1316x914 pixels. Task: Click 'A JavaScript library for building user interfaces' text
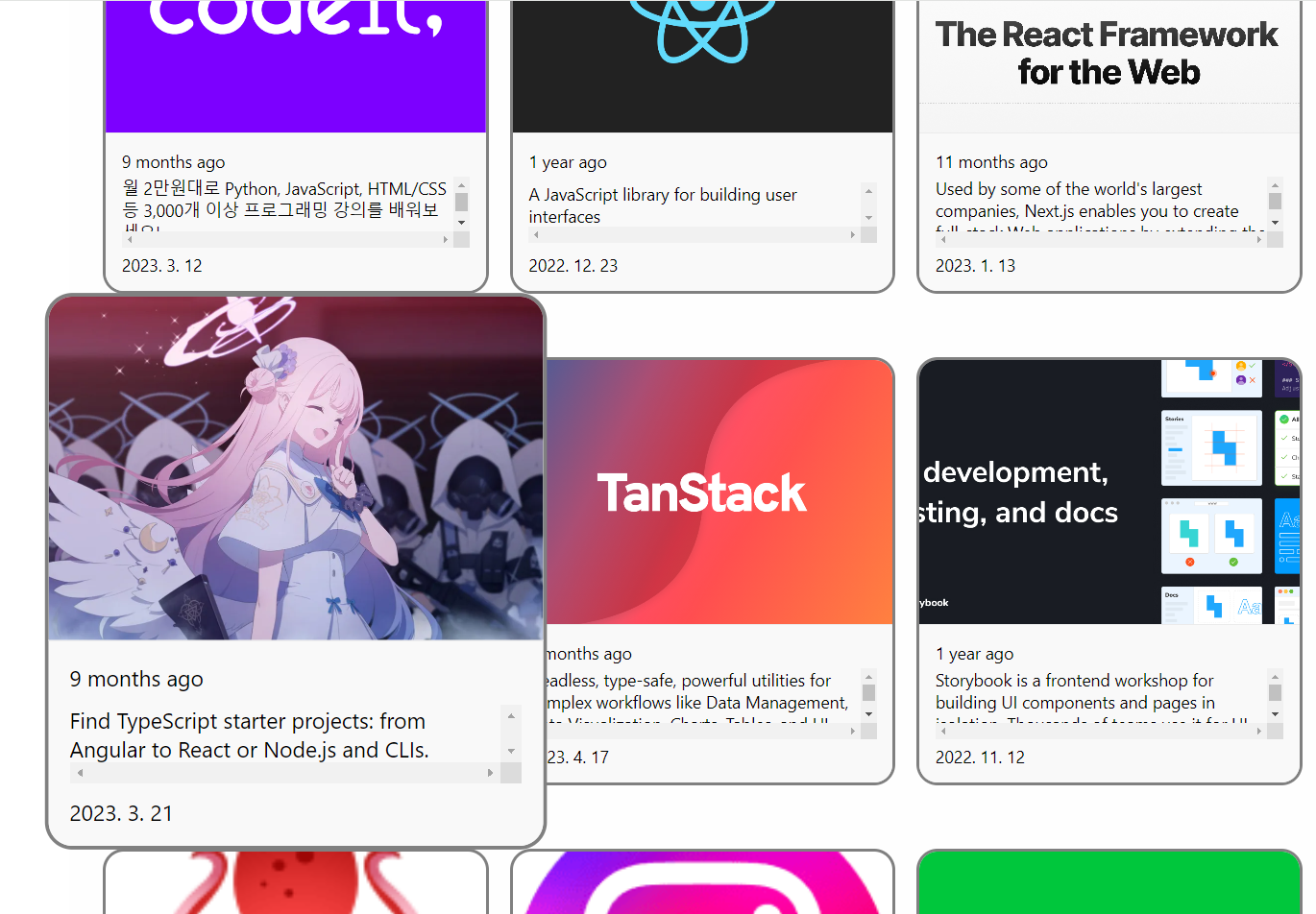click(663, 205)
